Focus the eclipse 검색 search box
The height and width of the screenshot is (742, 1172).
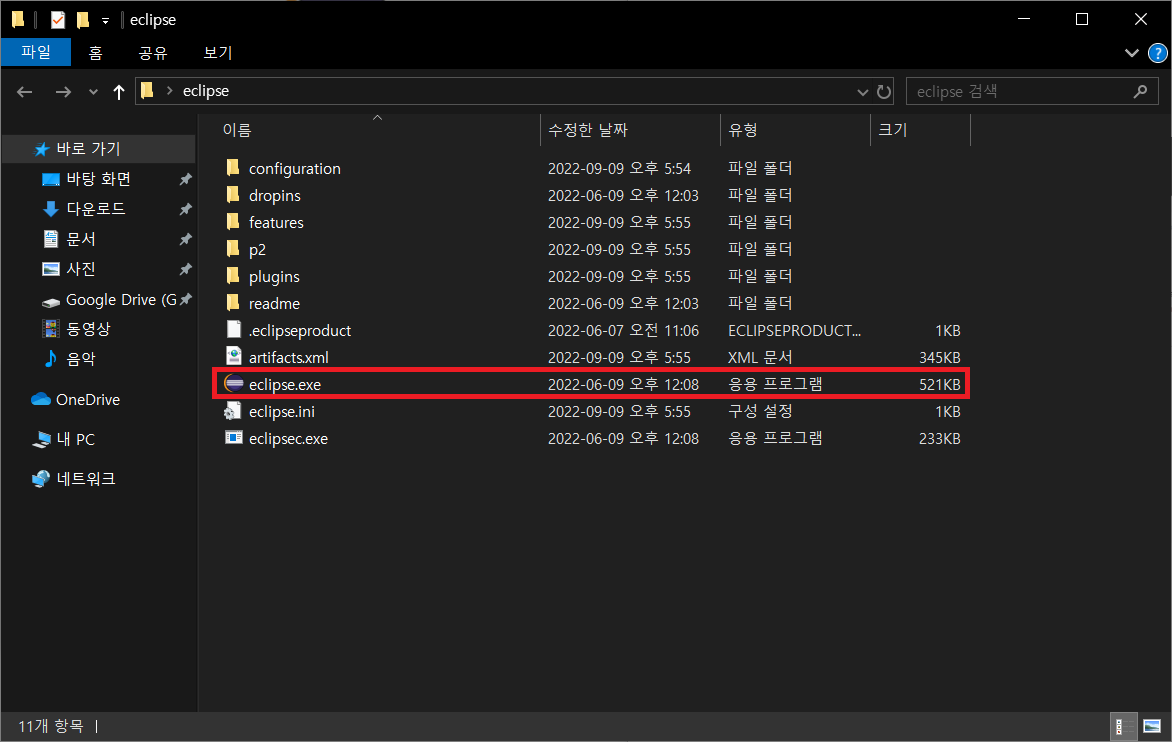(x=1032, y=91)
